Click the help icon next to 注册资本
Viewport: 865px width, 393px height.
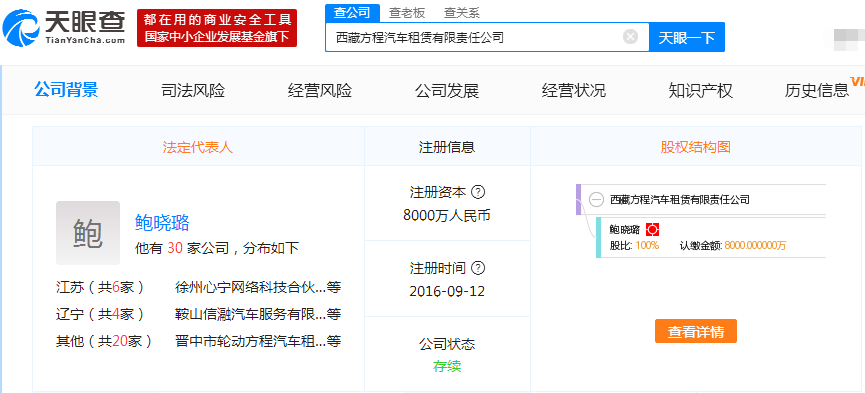tap(479, 192)
